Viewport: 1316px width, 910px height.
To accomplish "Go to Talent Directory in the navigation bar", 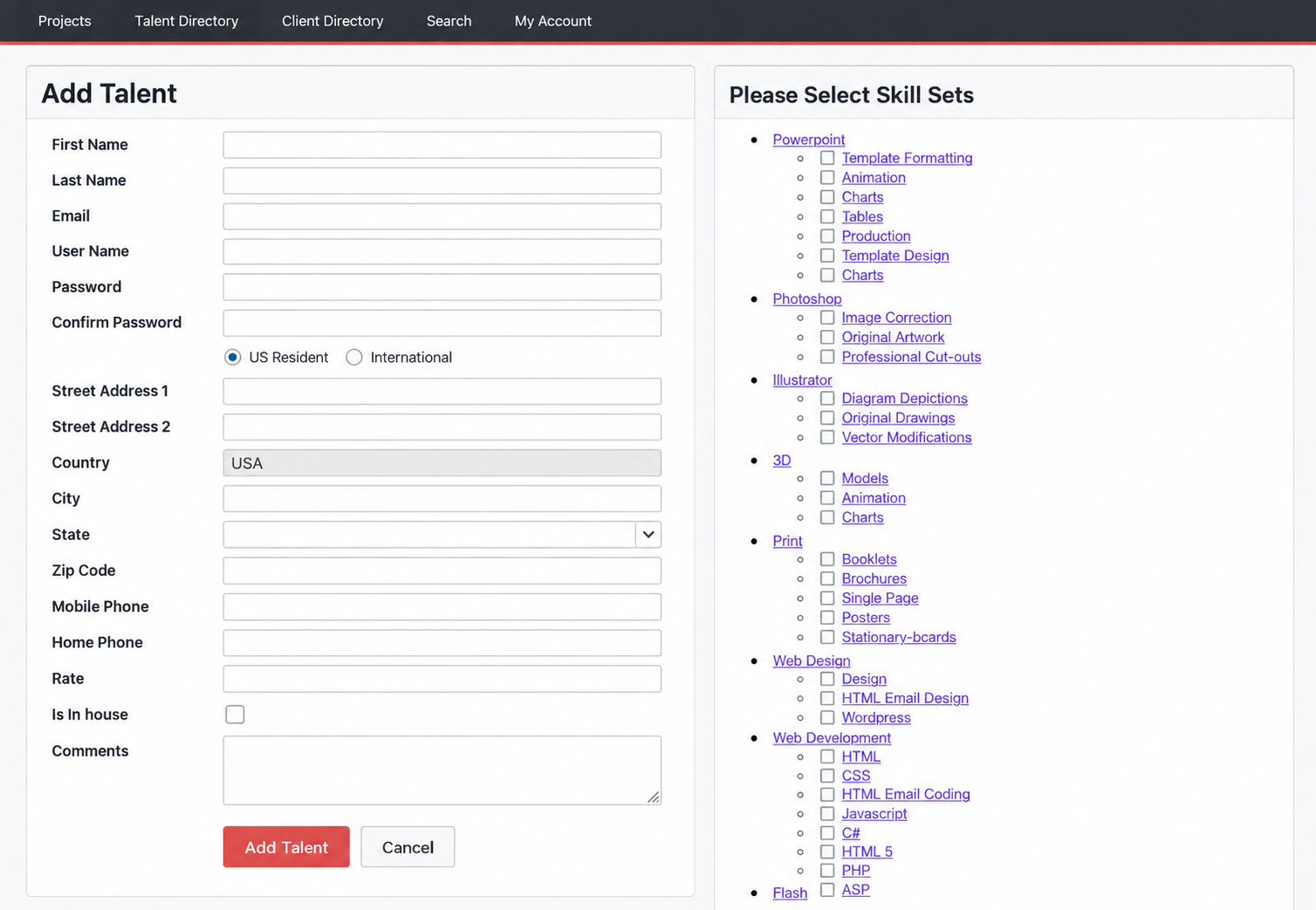I will click(x=186, y=21).
